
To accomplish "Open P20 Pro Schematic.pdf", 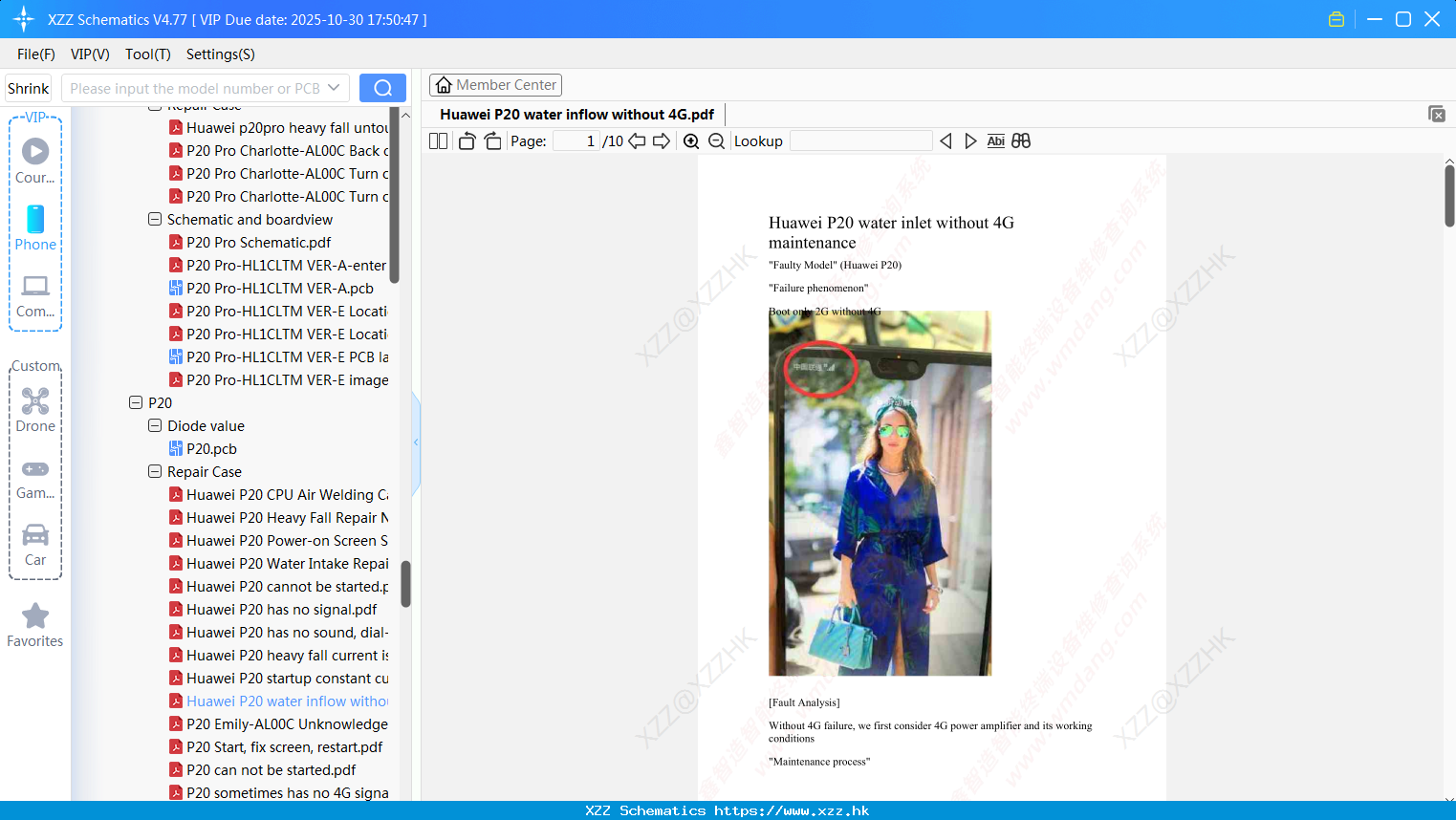I will pos(258,242).
